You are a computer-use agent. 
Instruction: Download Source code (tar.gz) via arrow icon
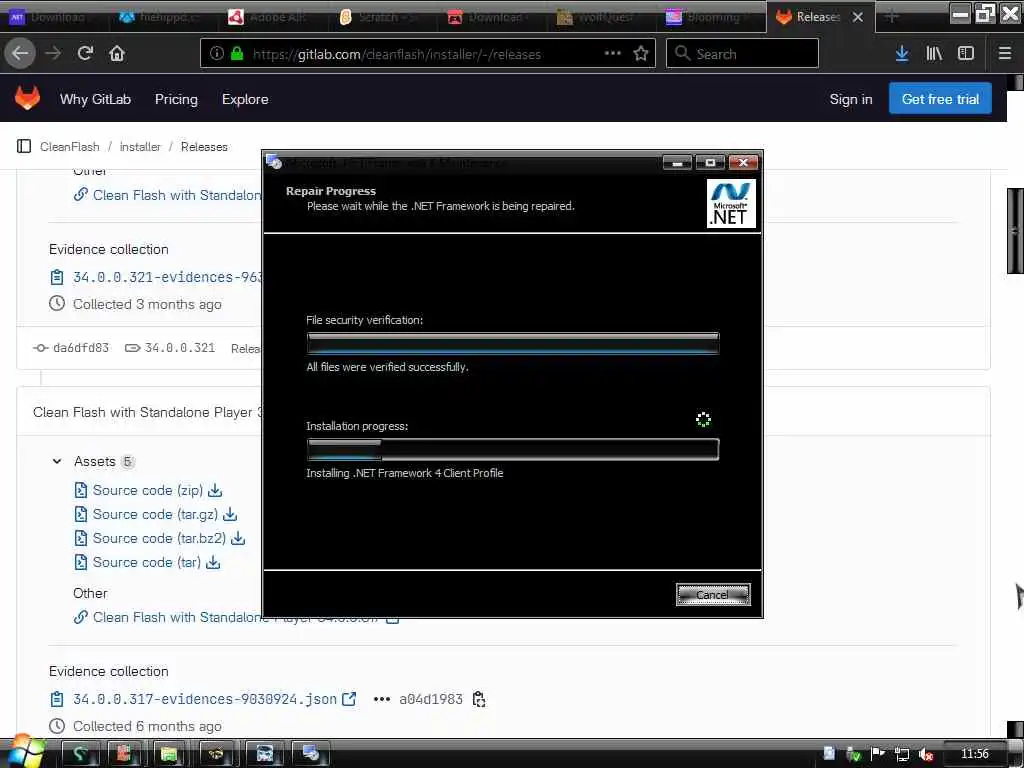[x=230, y=514]
